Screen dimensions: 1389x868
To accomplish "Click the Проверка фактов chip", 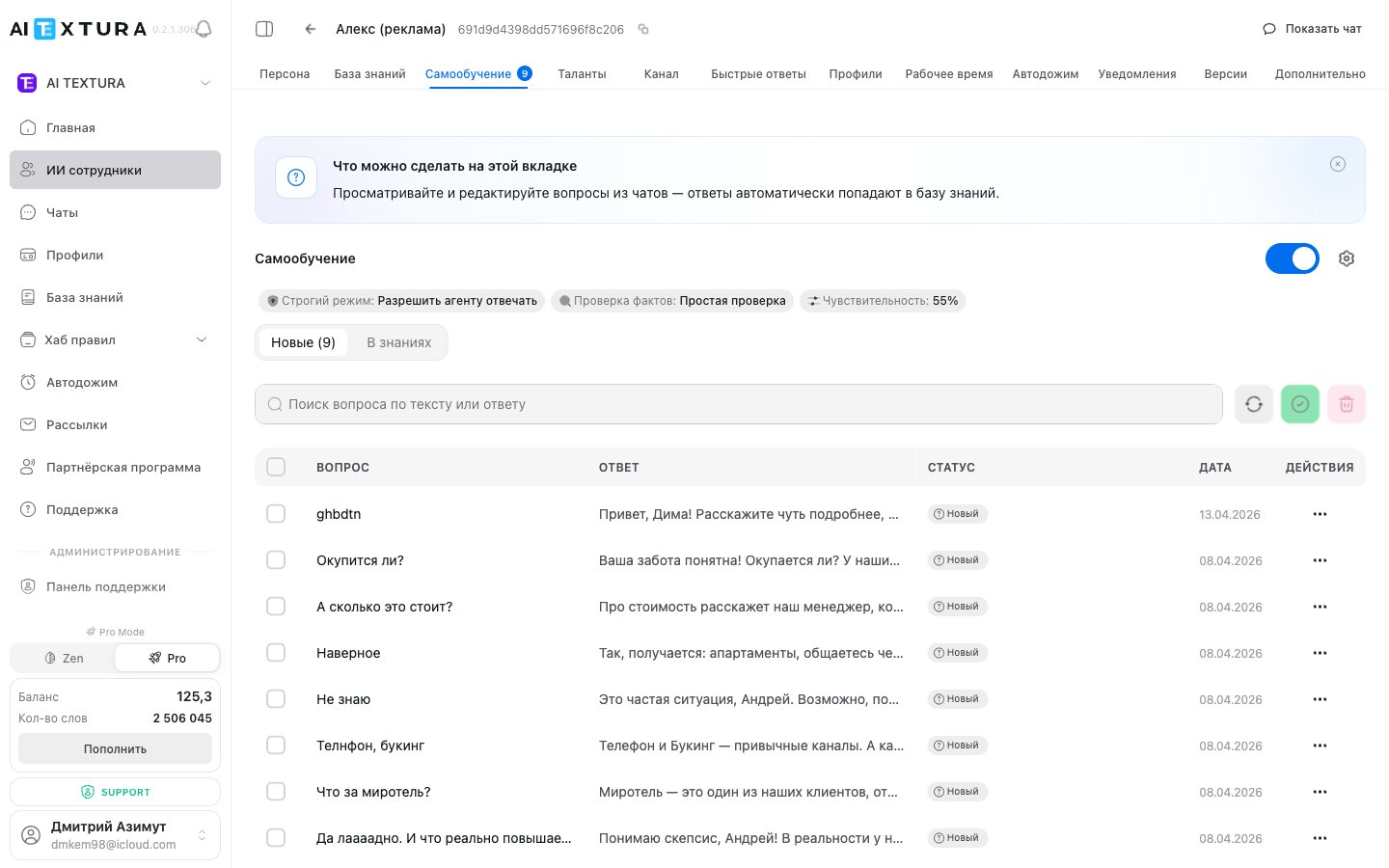I will pyautogui.click(x=672, y=301).
